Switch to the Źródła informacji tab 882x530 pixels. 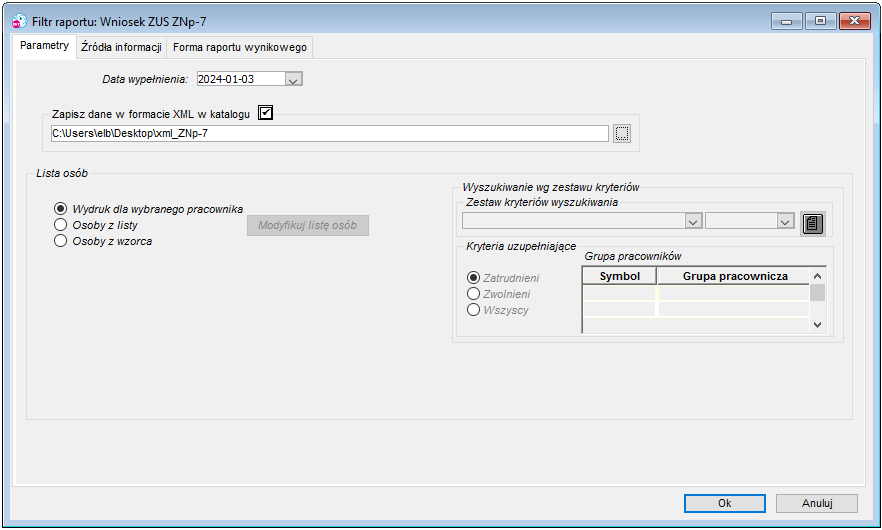click(122, 47)
